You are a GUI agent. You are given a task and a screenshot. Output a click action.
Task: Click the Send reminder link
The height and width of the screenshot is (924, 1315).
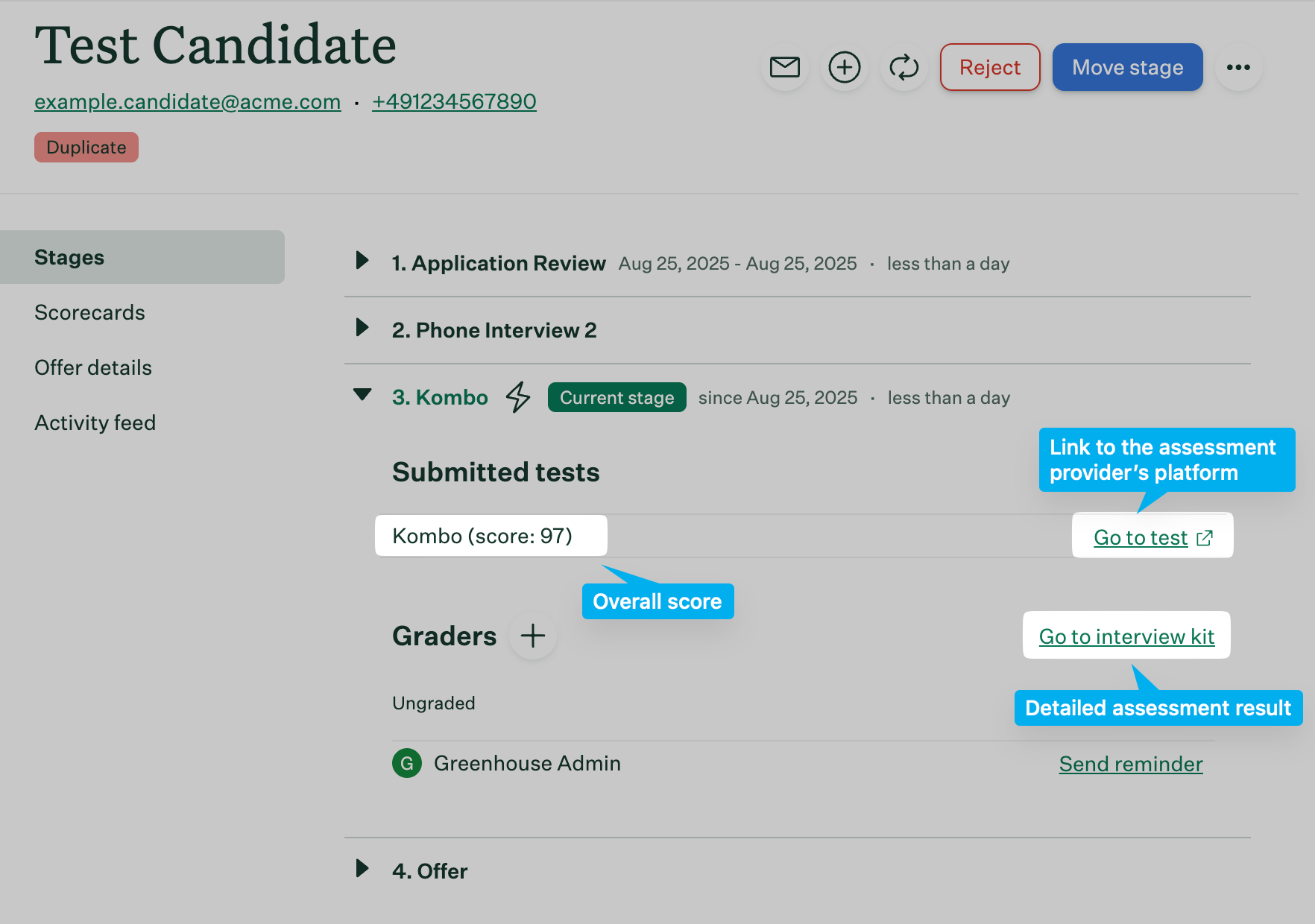1130,764
